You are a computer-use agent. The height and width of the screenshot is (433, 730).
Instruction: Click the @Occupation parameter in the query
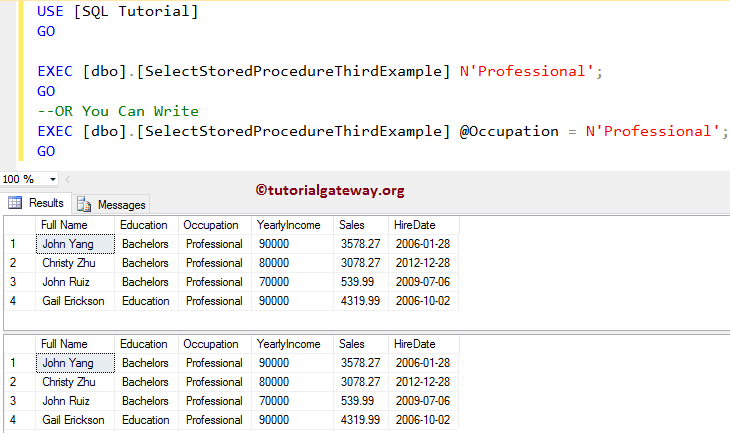click(509, 131)
